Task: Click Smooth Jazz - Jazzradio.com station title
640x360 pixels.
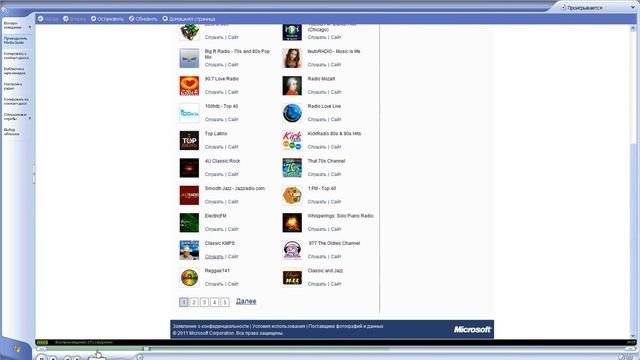Action: tap(235, 189)
